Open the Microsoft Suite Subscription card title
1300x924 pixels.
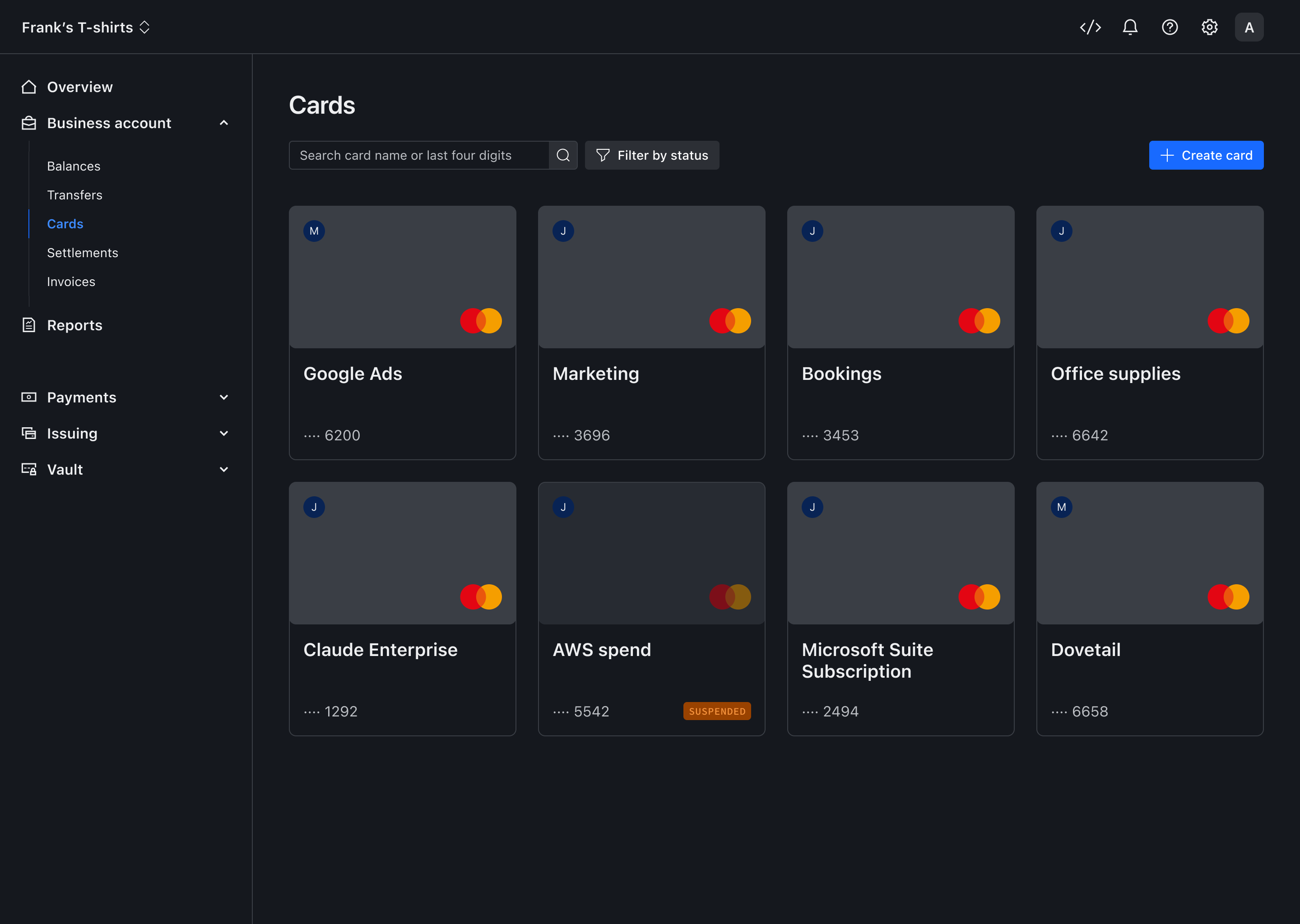tap(867, 661)
